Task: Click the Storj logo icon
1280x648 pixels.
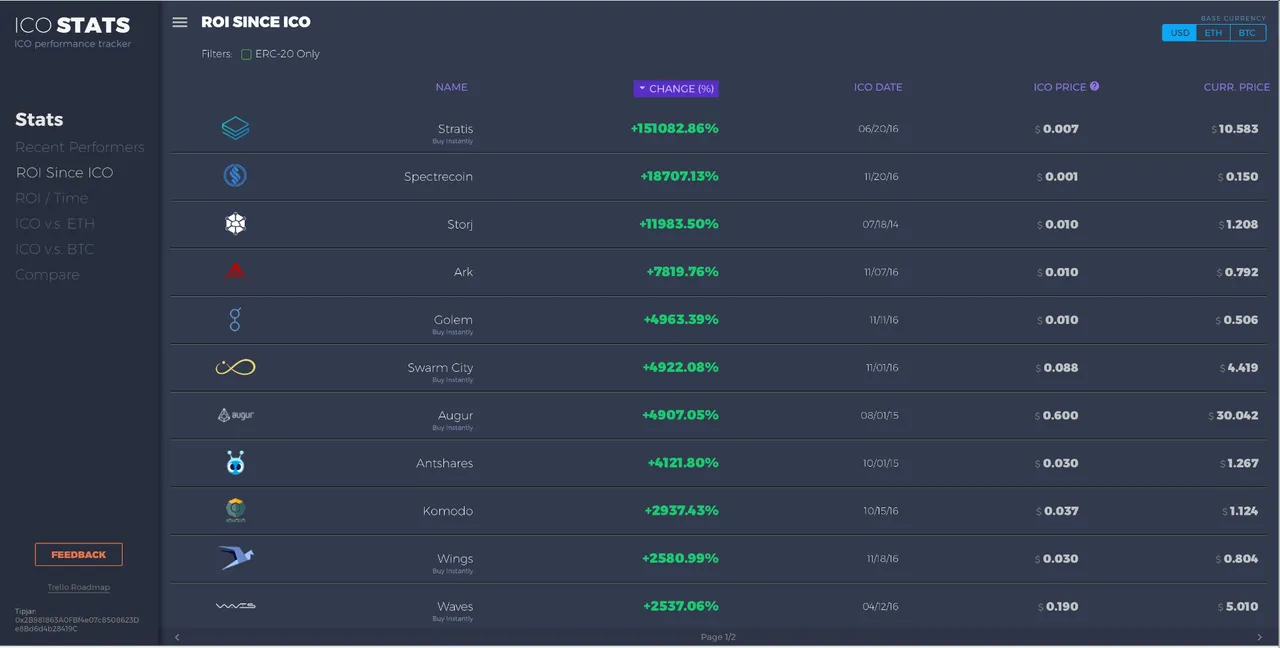Action: (x=235, y=224)
